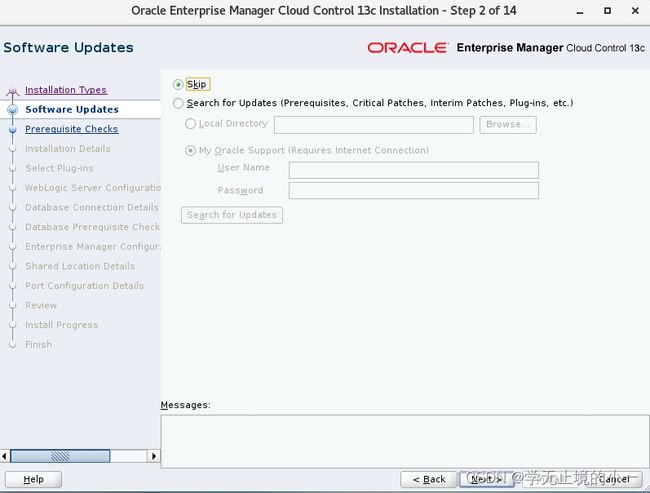Minimize the installer window

pyautogui.click(x=580, y=11)
